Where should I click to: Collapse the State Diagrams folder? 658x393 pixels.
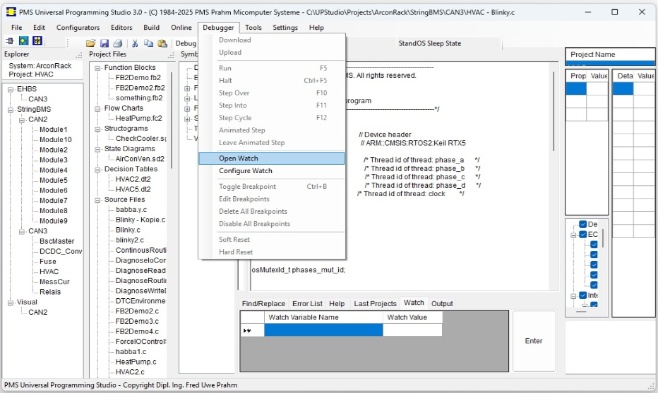pyautogui.click(x=97, y=149)
